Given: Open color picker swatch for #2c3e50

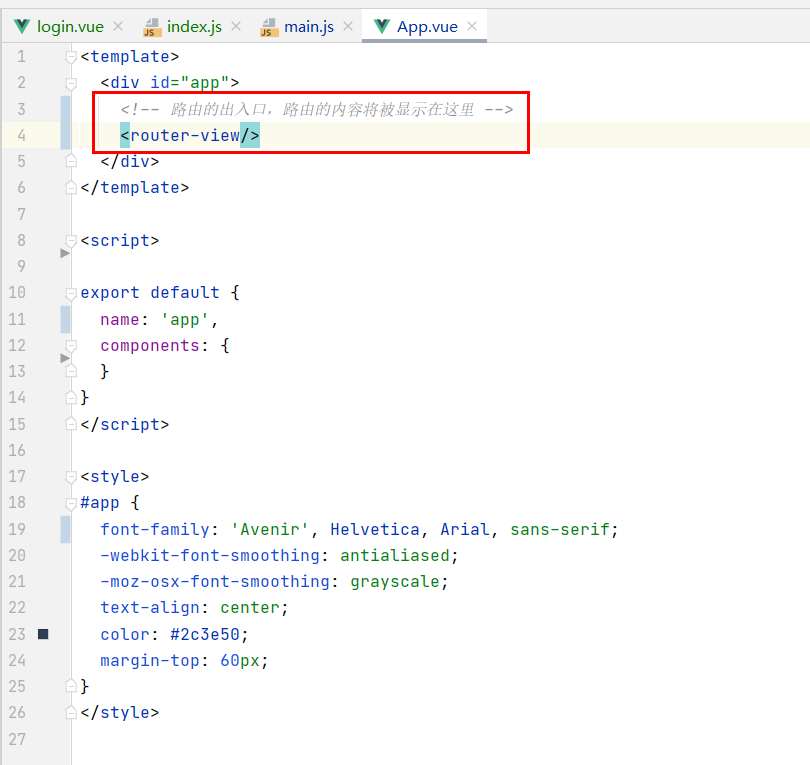Looking at the screenshot, I should click(43, 634).
